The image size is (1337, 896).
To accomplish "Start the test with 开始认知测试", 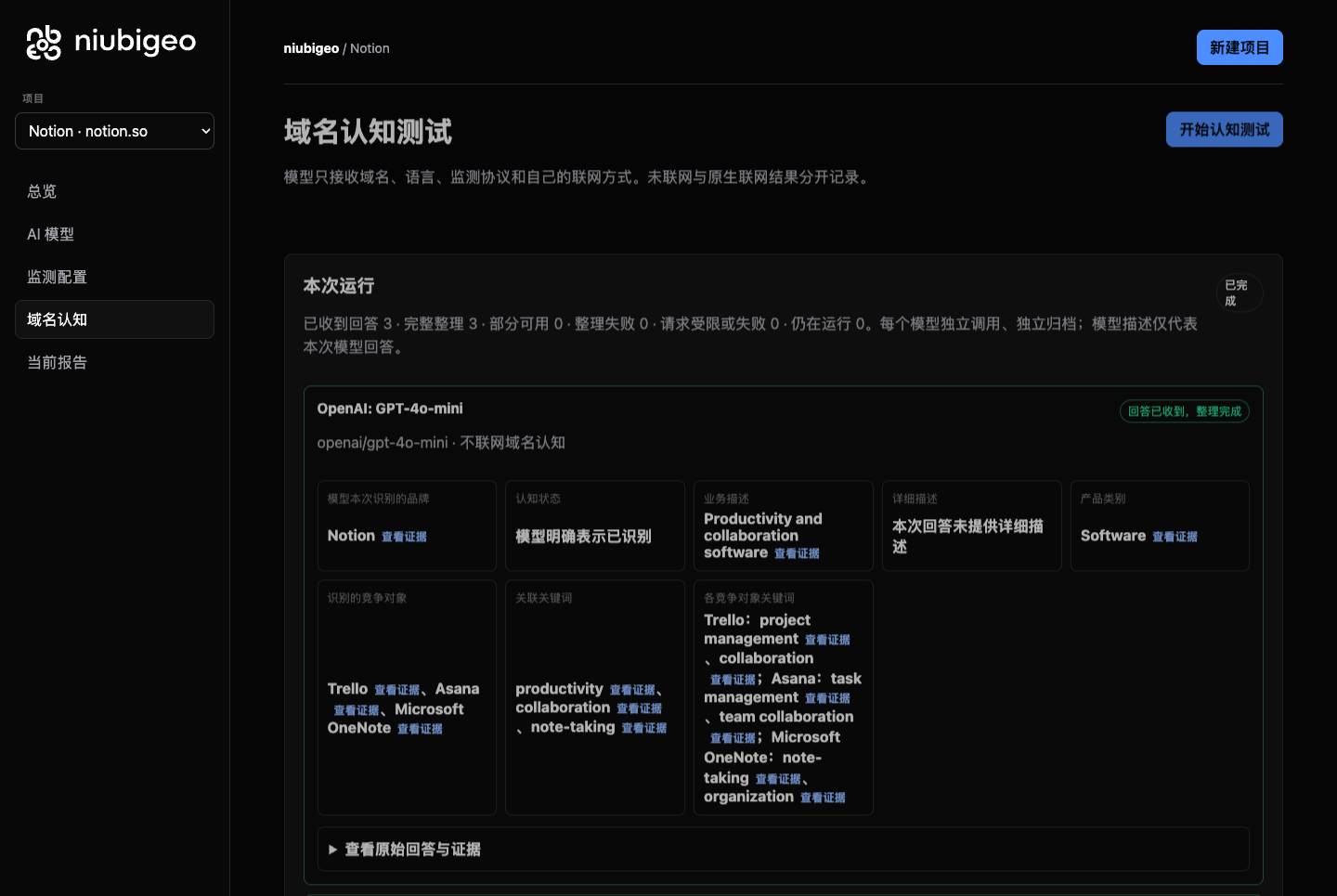I will pos(1225,129).
